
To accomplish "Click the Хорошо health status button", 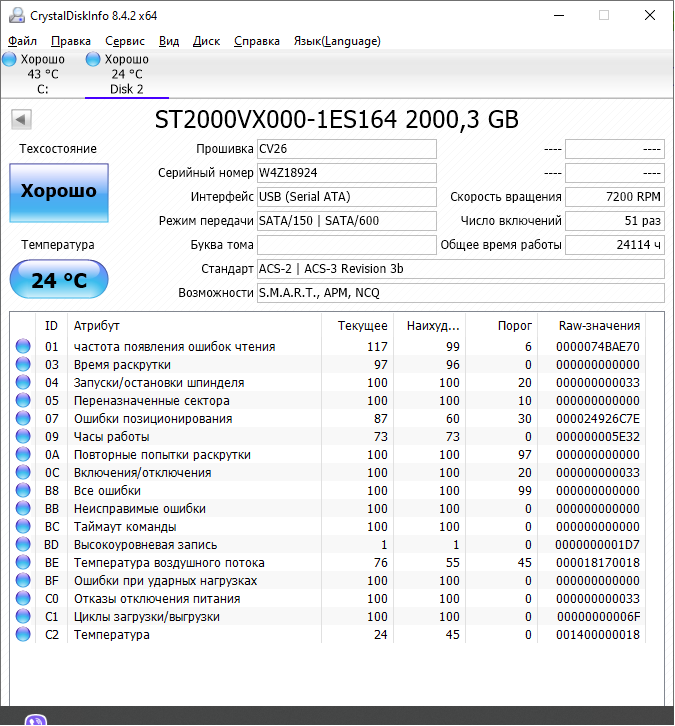I will click(58, 192).
